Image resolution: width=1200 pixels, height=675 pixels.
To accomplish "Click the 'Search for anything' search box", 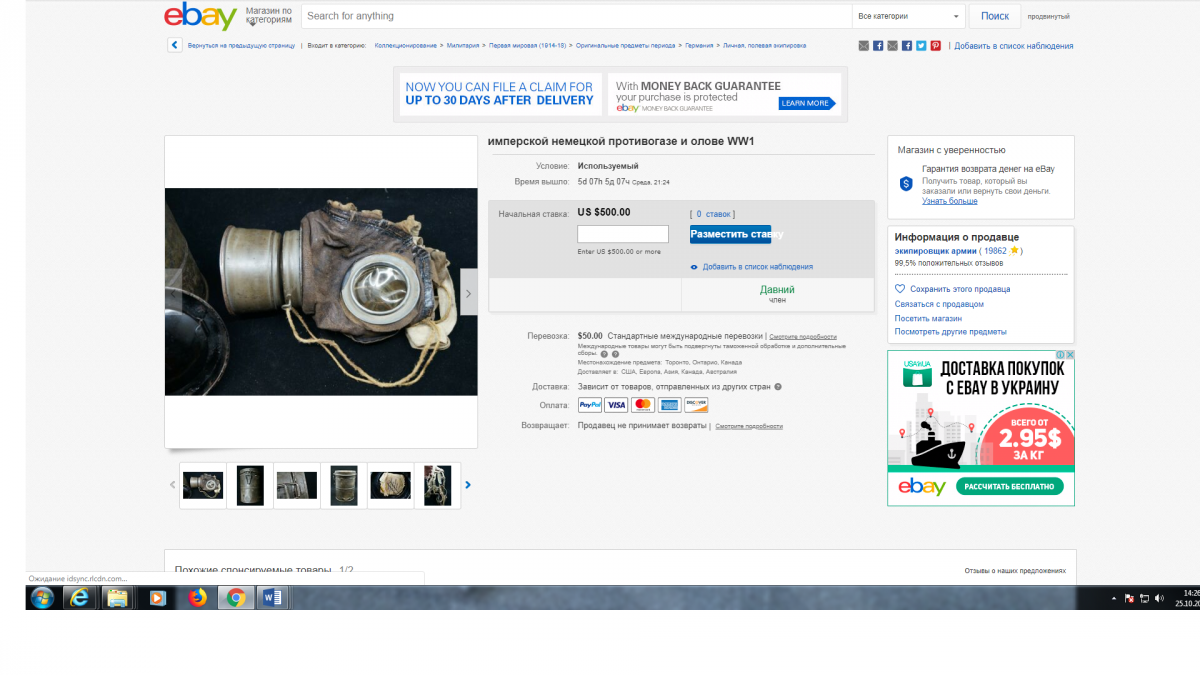I will click(576, 16).
